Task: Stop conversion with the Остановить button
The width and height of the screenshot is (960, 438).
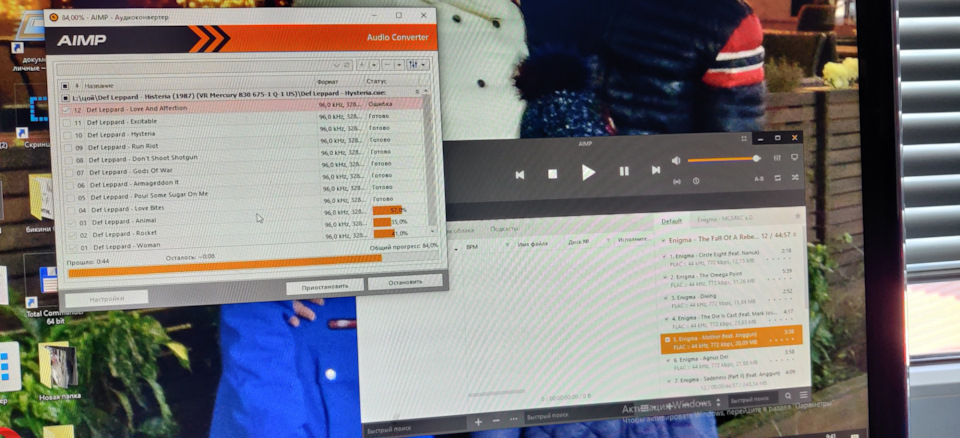Action: click(405, 282)
